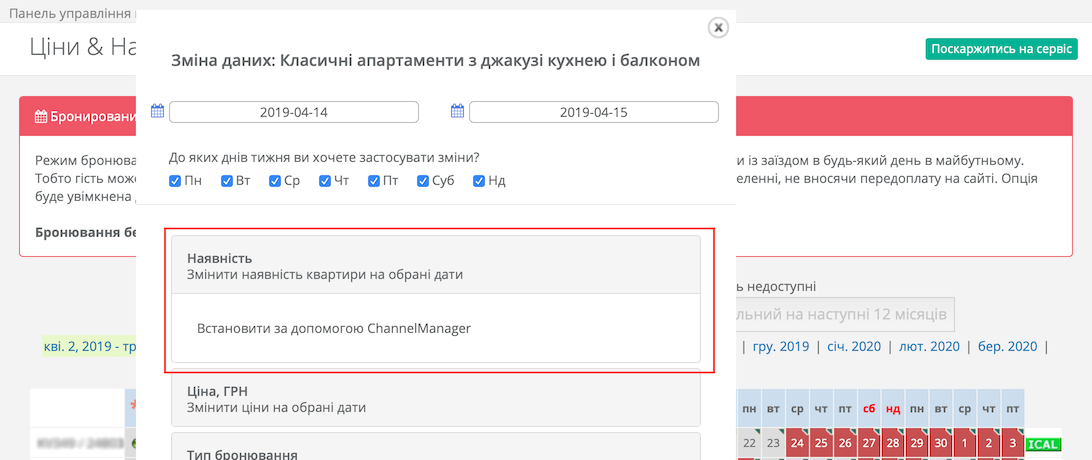This screenshot has height=460, width=1092.
Task: Click the start date field 2019-04-14
Action: pos(294,112)
